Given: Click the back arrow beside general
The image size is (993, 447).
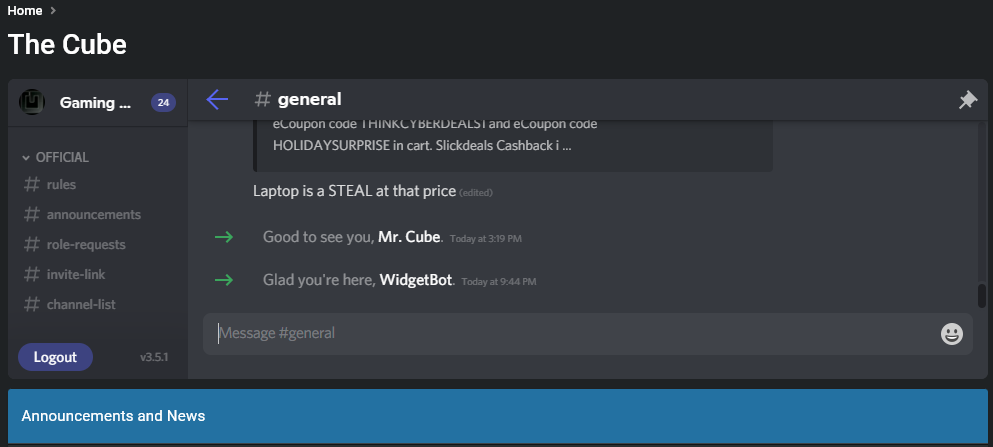Looking at the screenshot, I should click(x=217, y=99).
